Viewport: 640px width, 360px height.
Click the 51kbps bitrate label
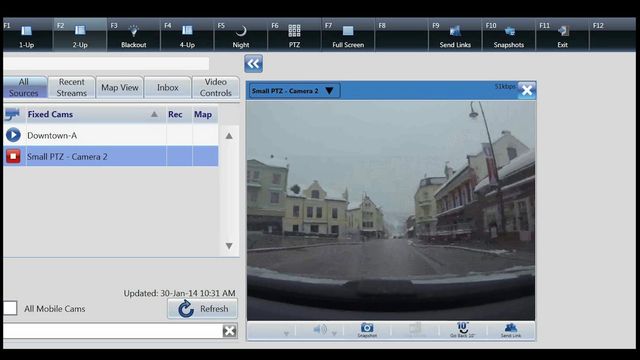point(505,87)
